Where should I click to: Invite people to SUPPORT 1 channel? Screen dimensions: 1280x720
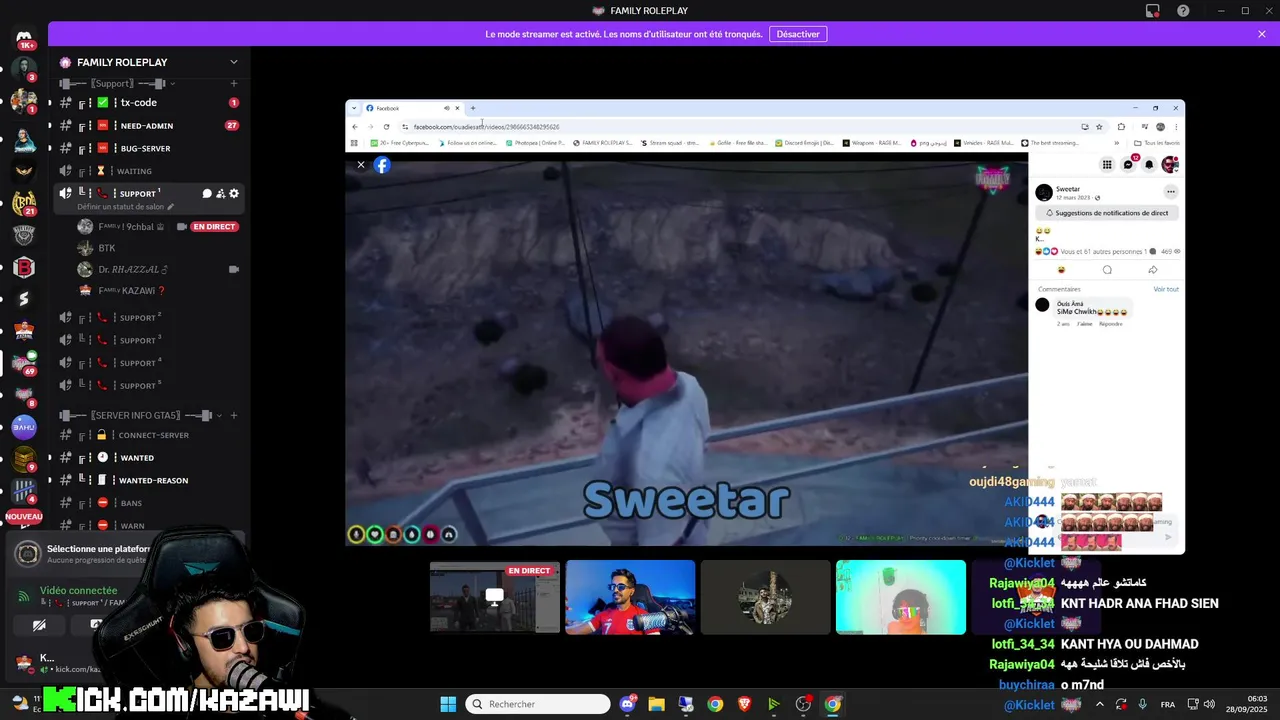click(x=220, y=193)
